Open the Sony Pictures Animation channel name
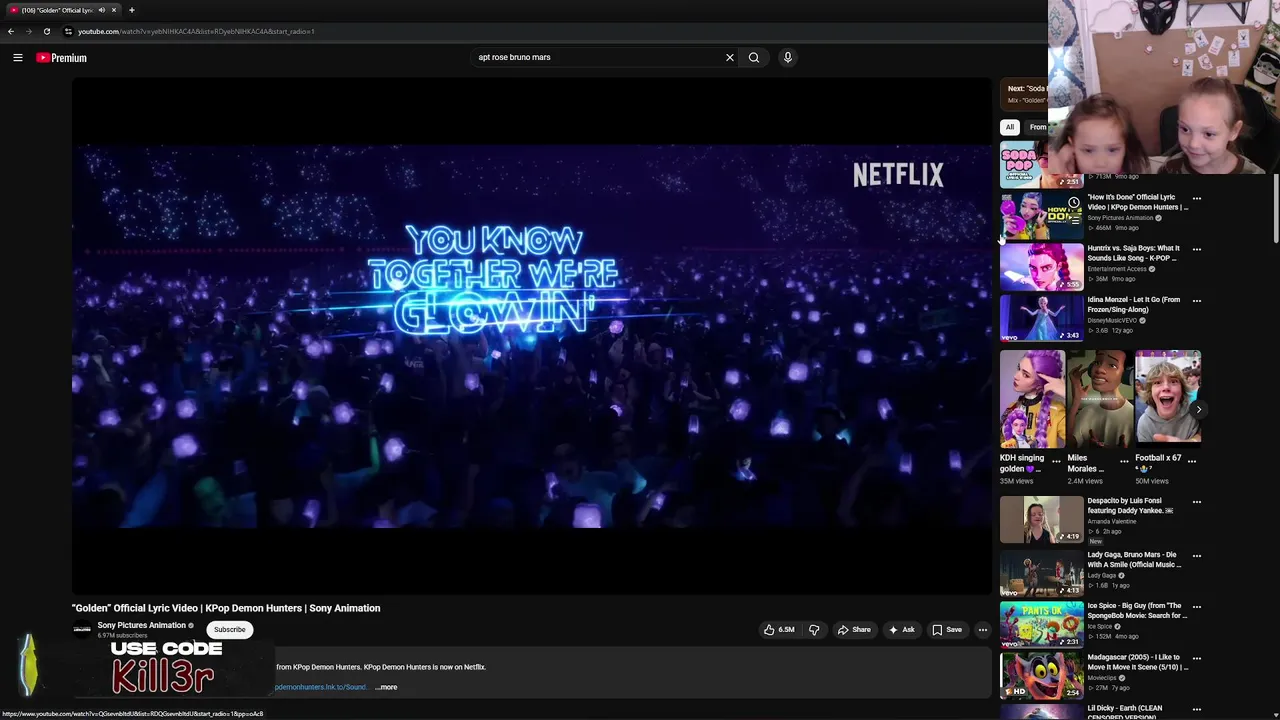Viewport: 1280px width, 720px height. click(141, 626)
